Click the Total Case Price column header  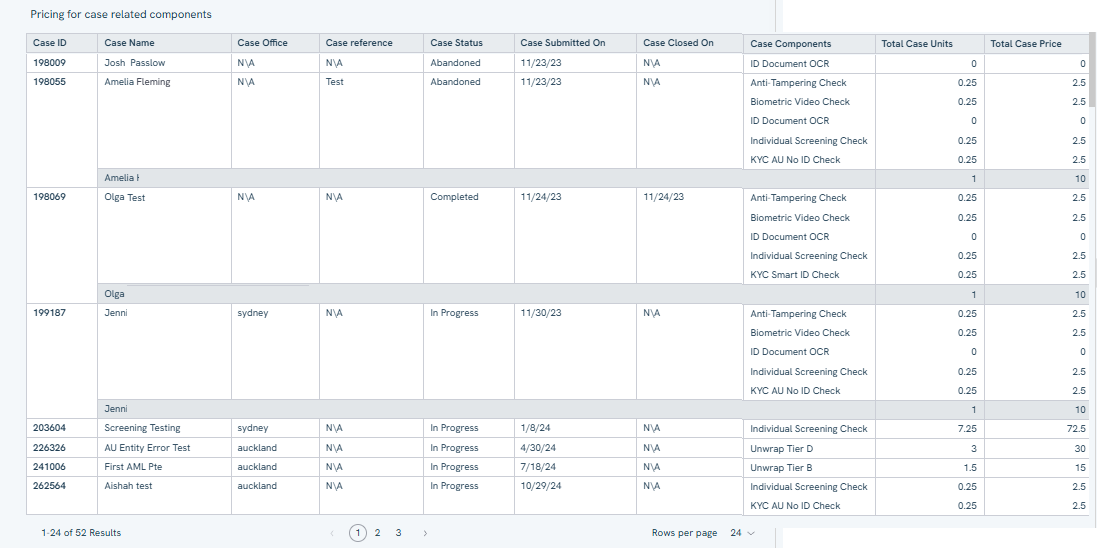coord(1036,44)
